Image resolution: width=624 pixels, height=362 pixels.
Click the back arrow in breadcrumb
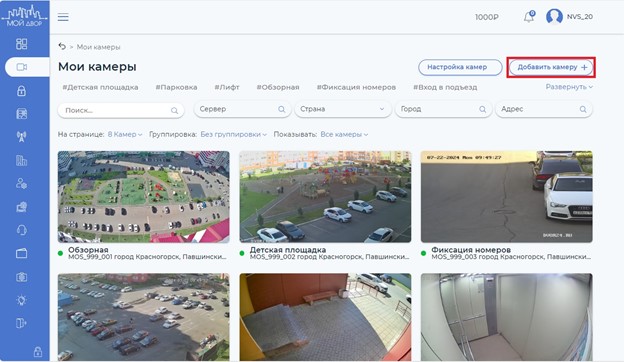click(62, 46)
